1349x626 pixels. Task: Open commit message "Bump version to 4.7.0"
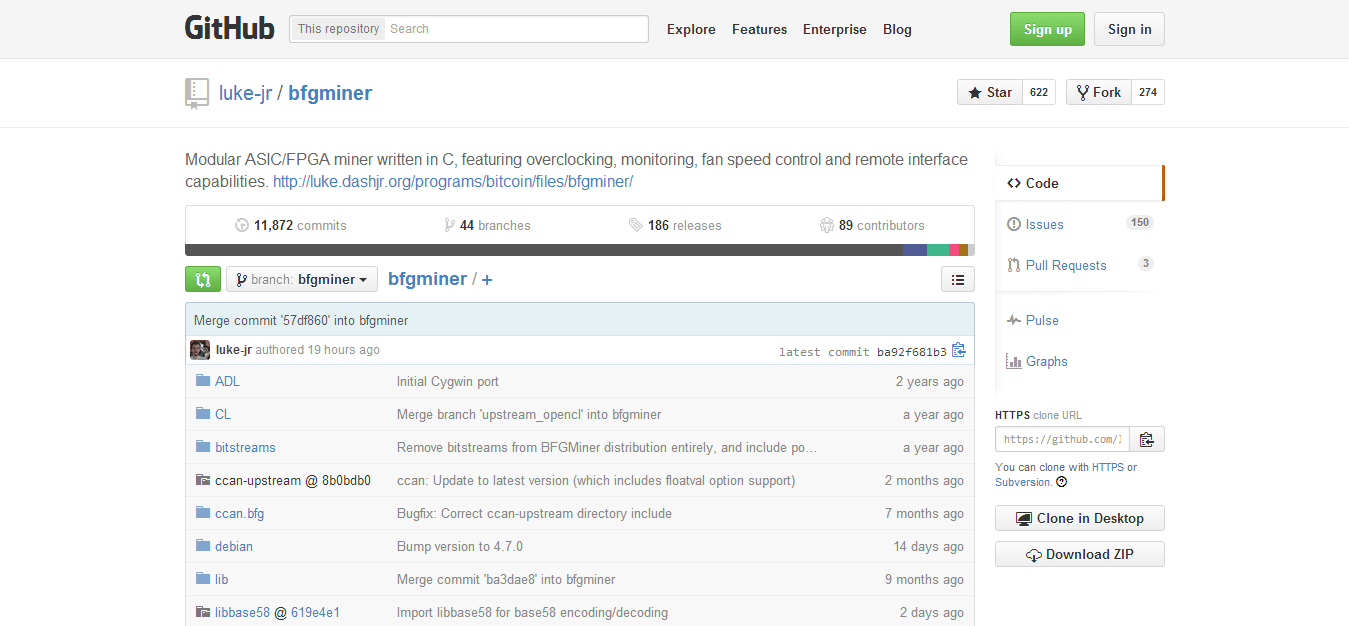460,546
